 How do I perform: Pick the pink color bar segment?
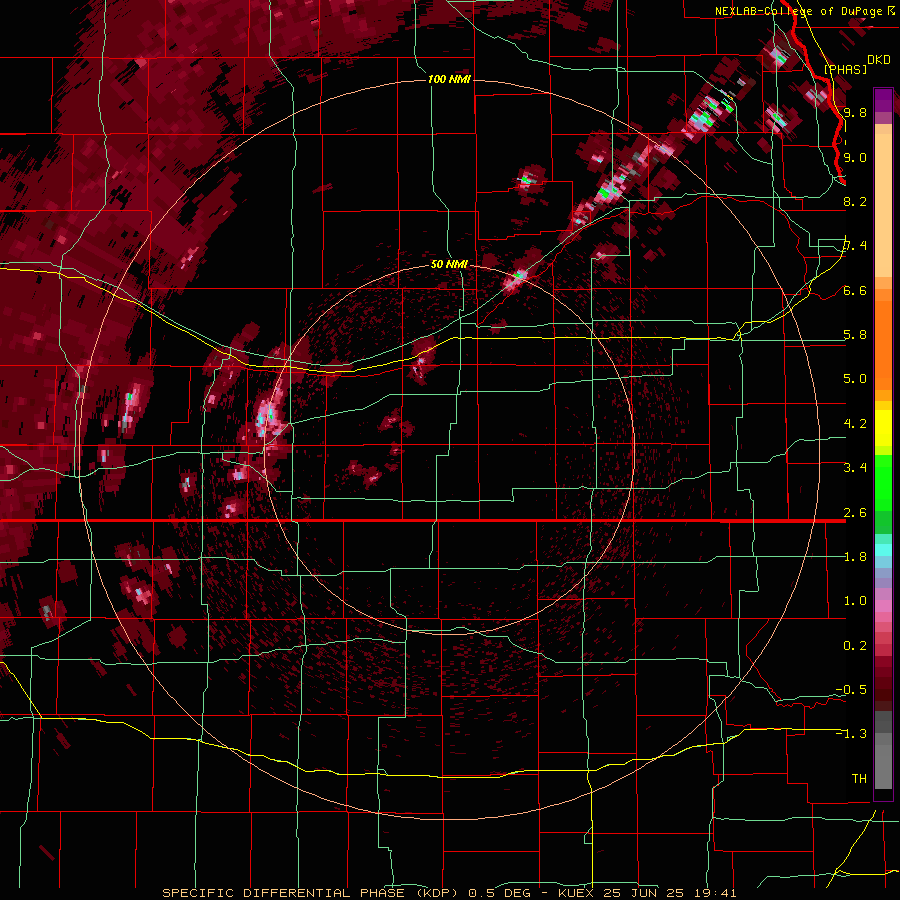click(x=883, y=606)
